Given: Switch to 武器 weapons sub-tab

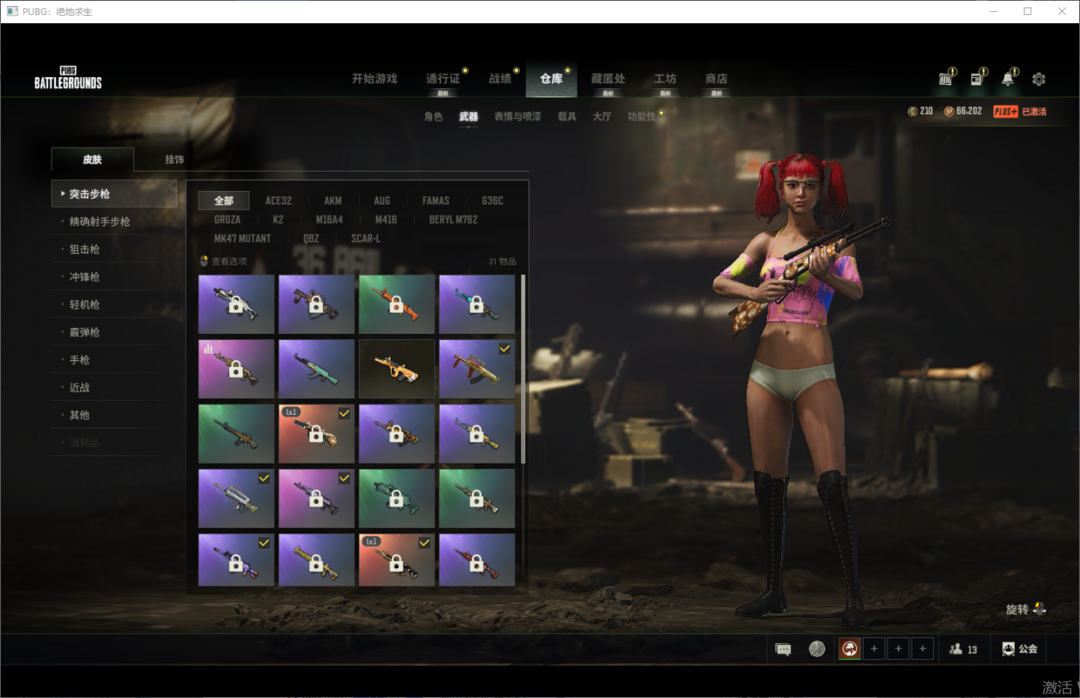Looking at the screenshot, I should (468, 116).
